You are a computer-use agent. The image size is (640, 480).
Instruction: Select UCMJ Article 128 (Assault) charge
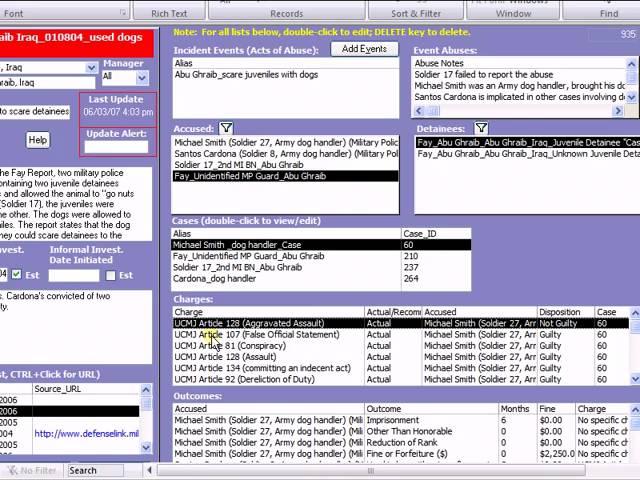pyautogui.click(x=400, y=357)
